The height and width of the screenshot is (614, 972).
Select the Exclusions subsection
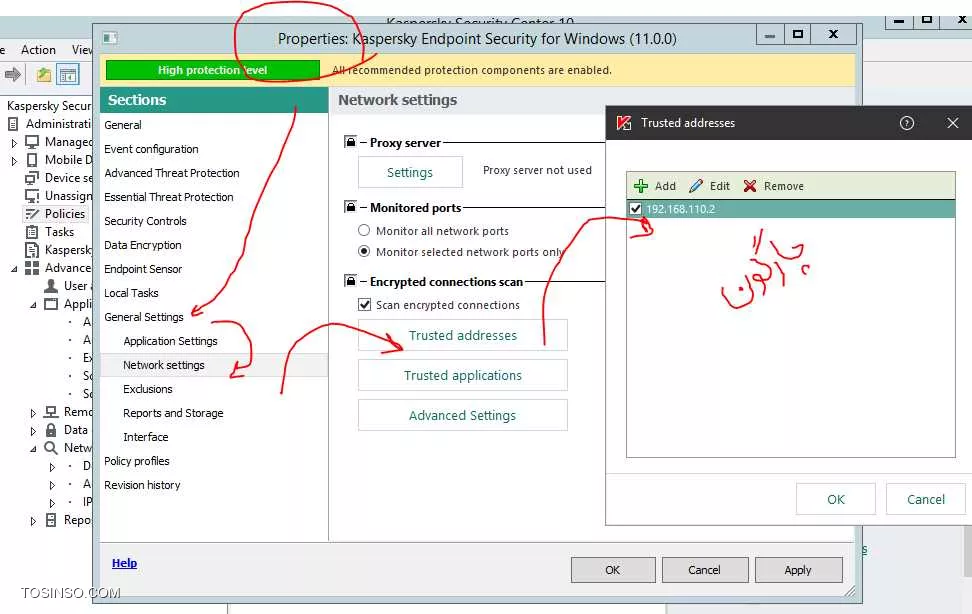[x=148, y=389]
